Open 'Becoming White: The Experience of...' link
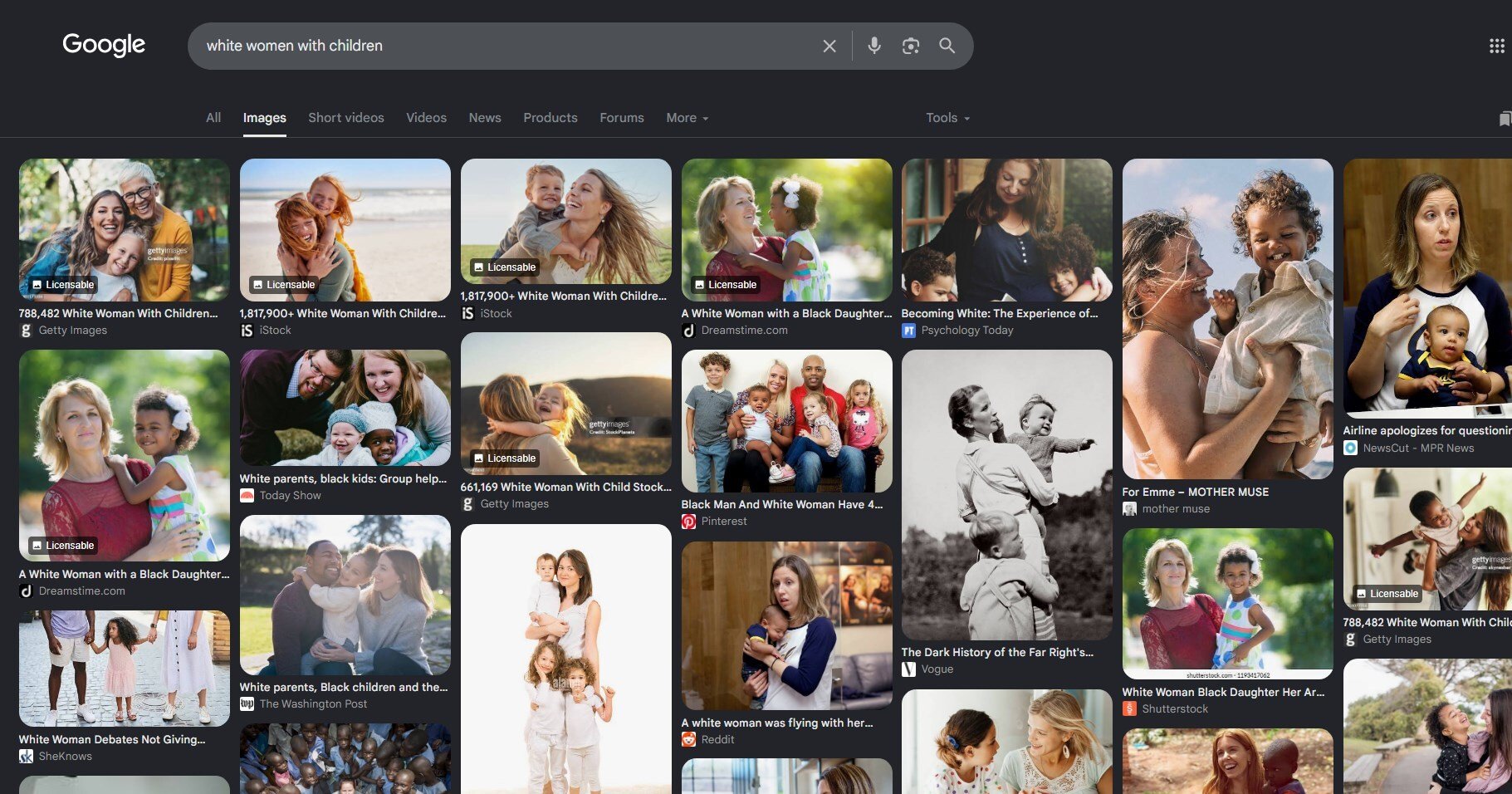1512x794 pixels. 1000,314
